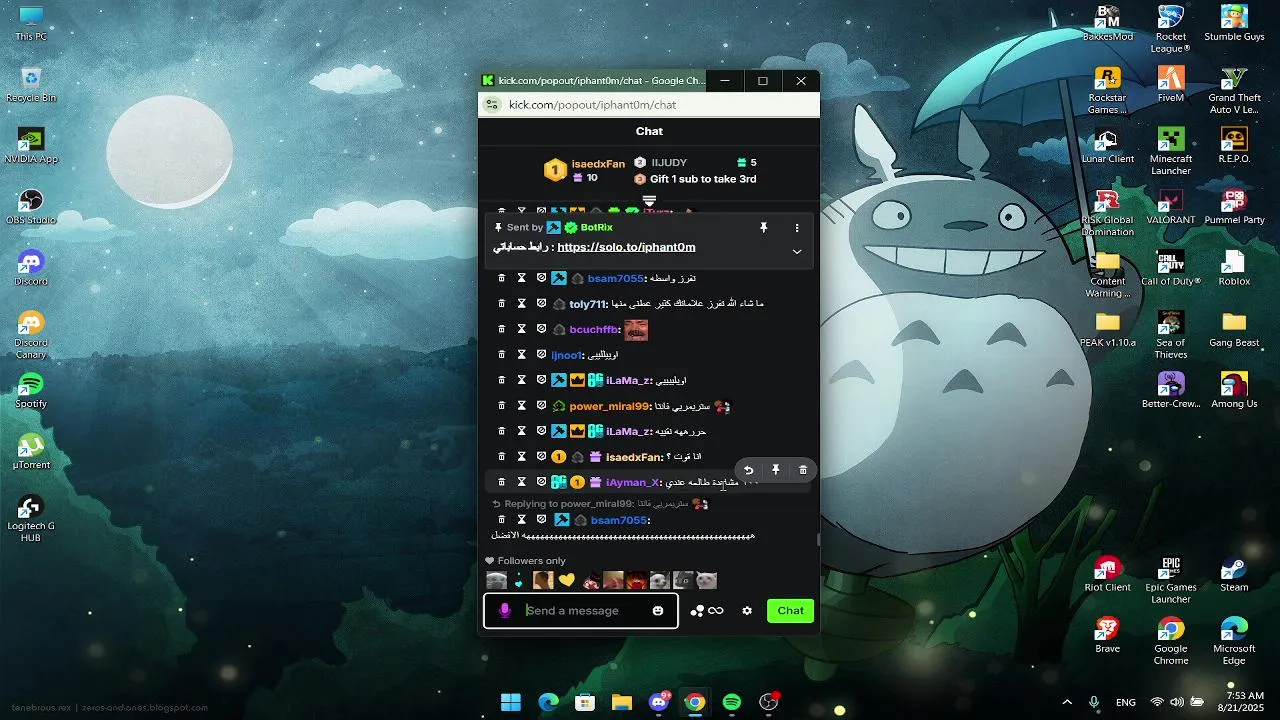The image size is (1280, 720).
Task: Click bcuchffb's face emote in chat
Action: tap(636, 329)
